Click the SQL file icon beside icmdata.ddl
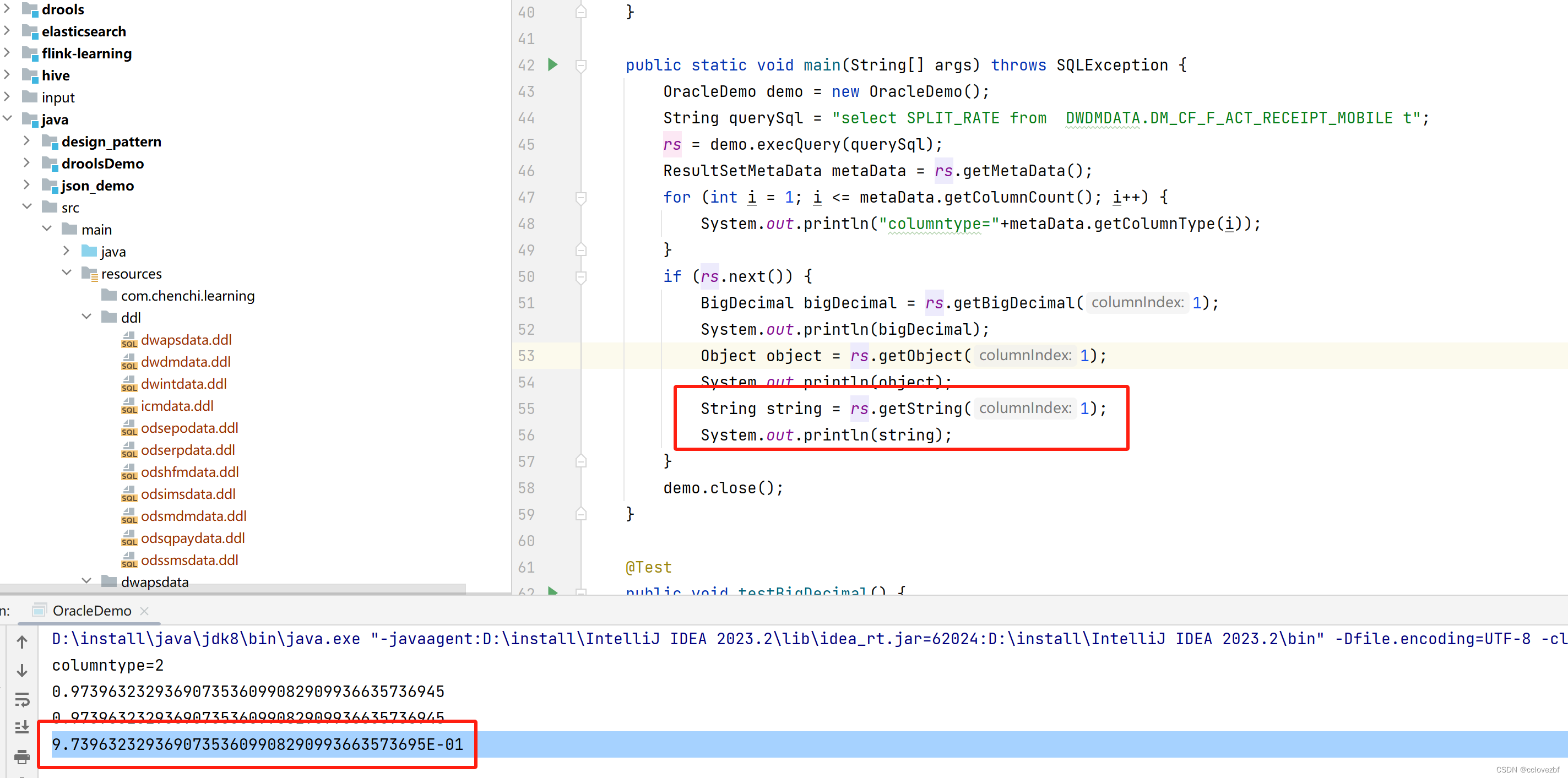The width and height of the screenshot is (1568, 778). 129,405
